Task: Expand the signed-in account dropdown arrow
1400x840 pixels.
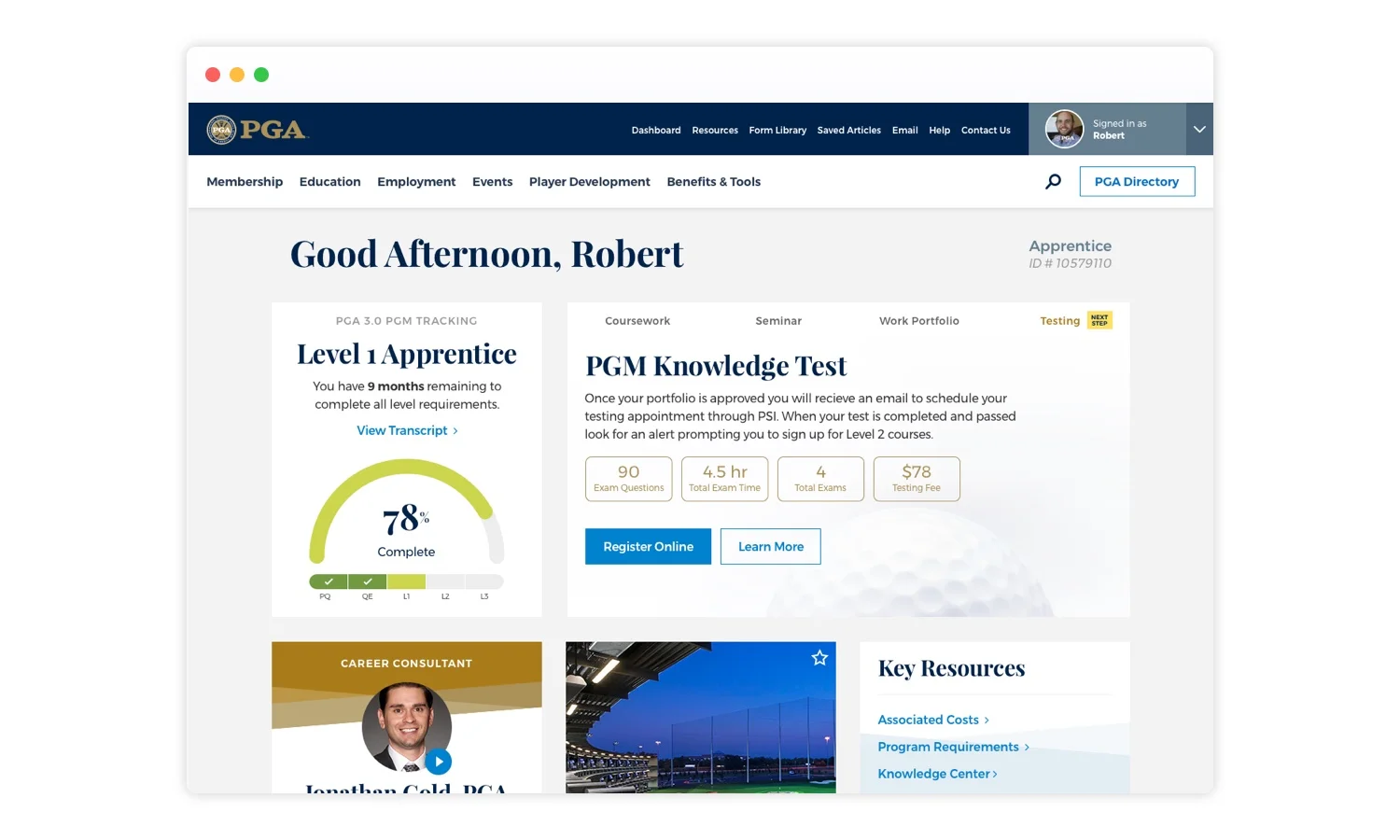Action: point(1199,129)
